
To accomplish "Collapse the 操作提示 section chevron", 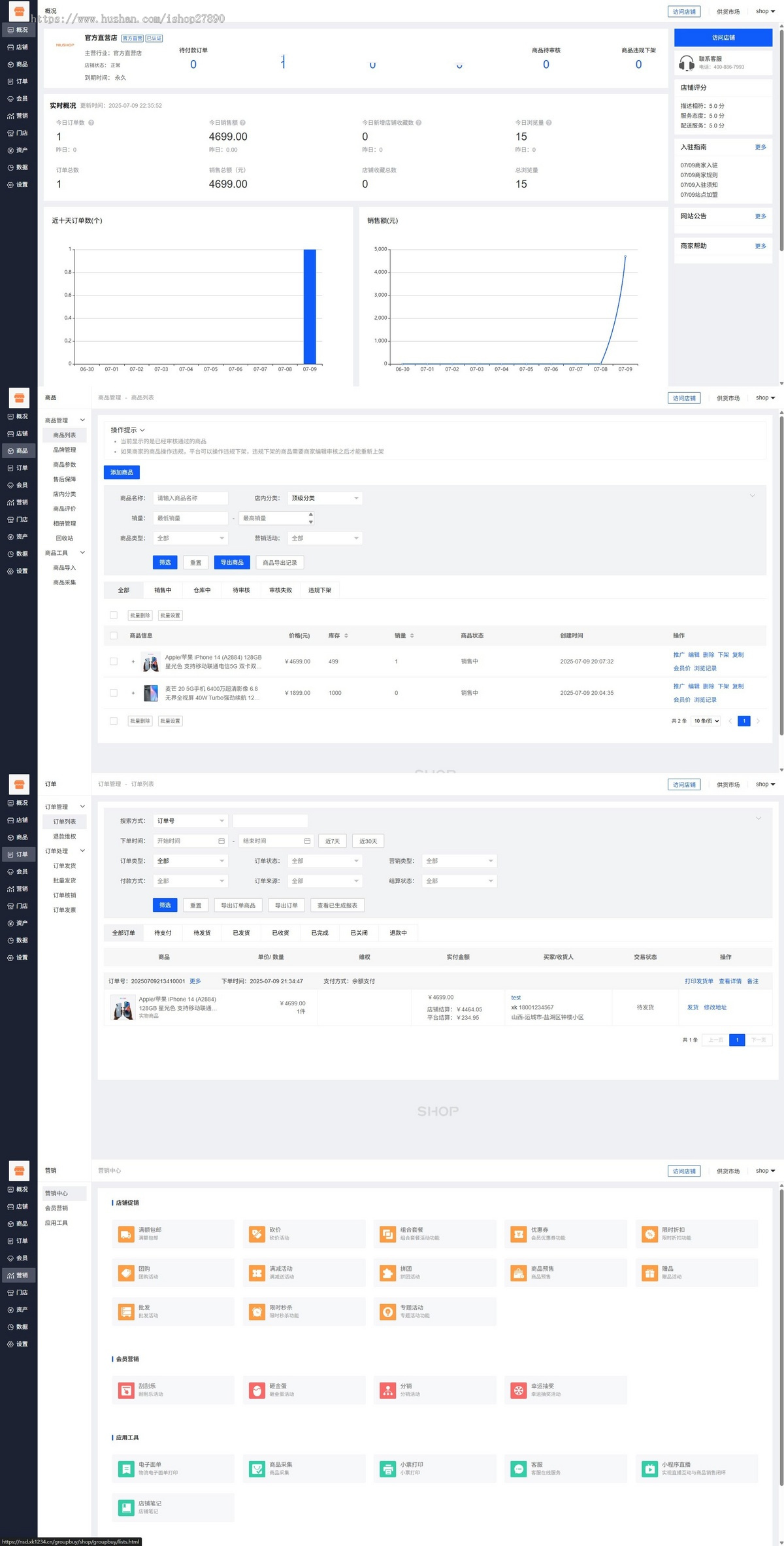I will tap(142, 430).
